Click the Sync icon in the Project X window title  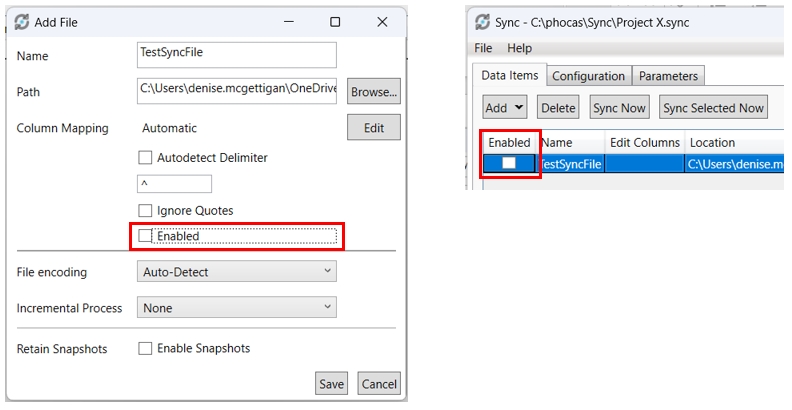(483, 22)
